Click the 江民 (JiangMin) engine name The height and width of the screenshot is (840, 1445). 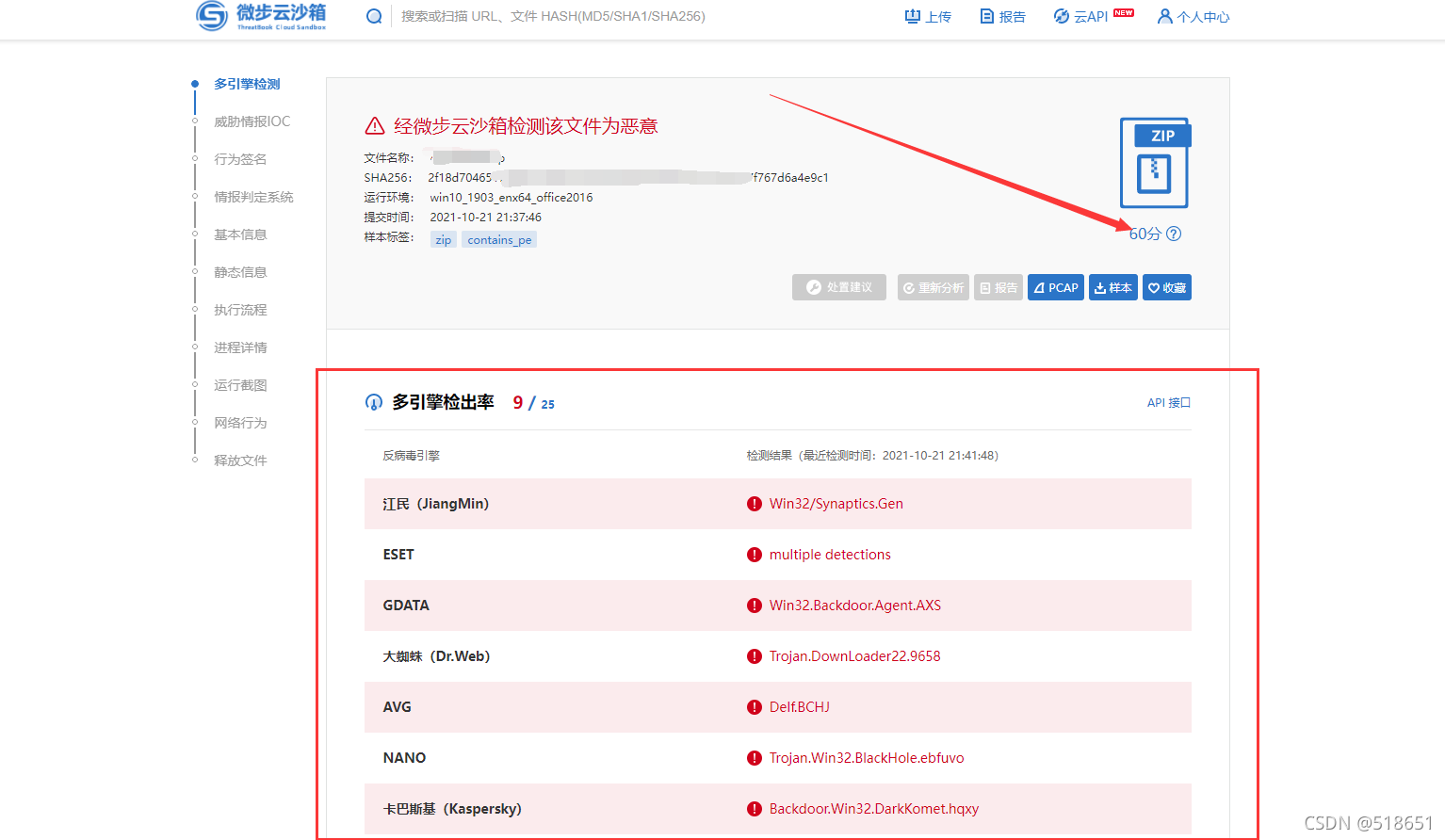(436, 504)
